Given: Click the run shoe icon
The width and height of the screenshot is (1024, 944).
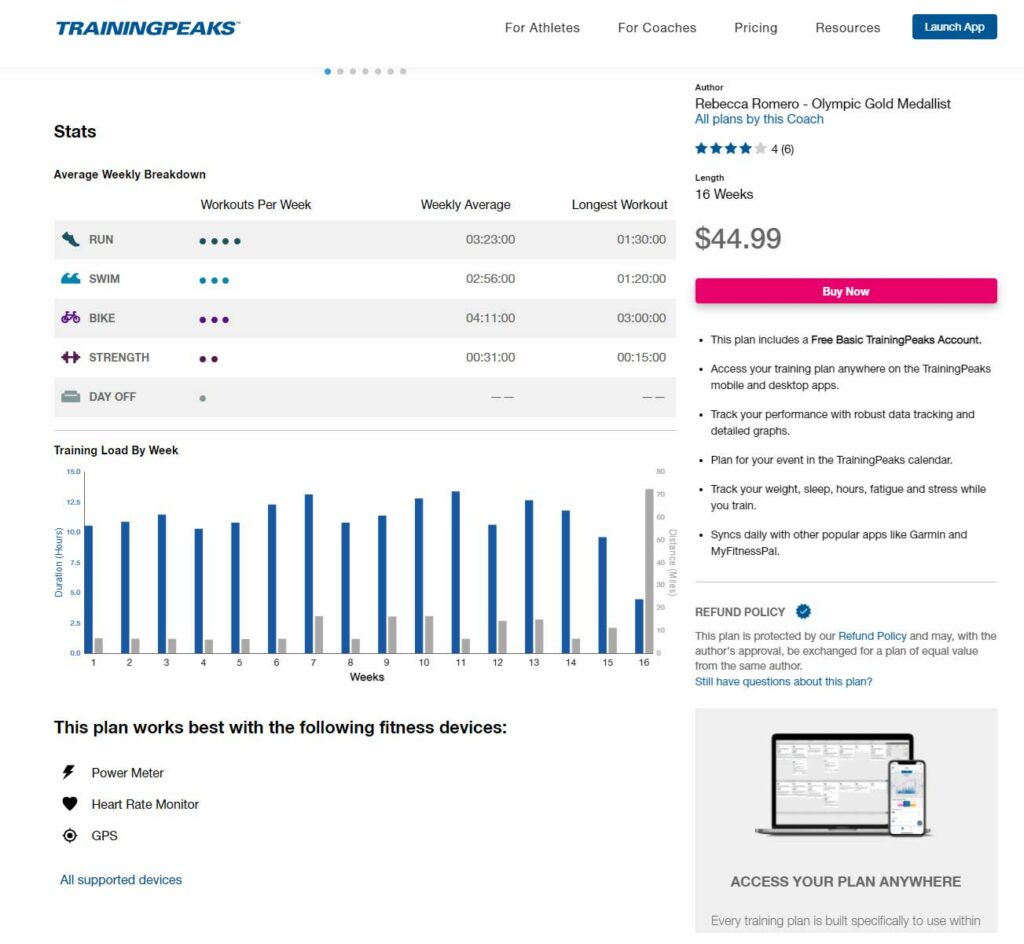Looking at the screenshot, I should (71, 239).
